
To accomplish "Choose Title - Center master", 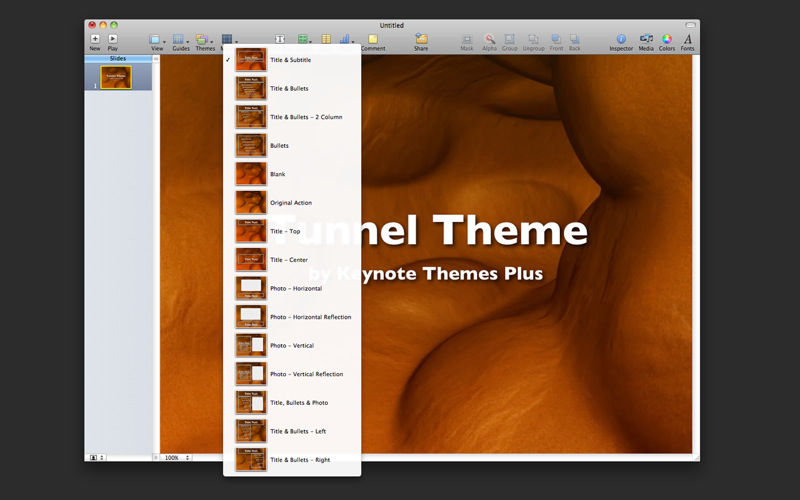I will pos(292,260).
